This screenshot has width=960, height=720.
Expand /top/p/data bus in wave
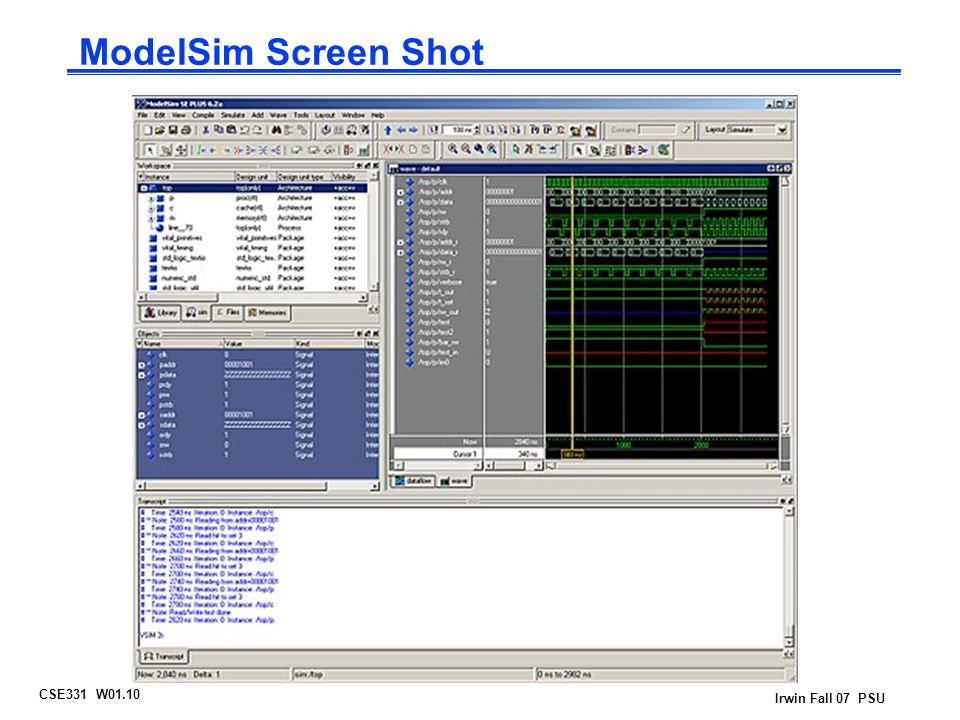[x=400, y=202]
